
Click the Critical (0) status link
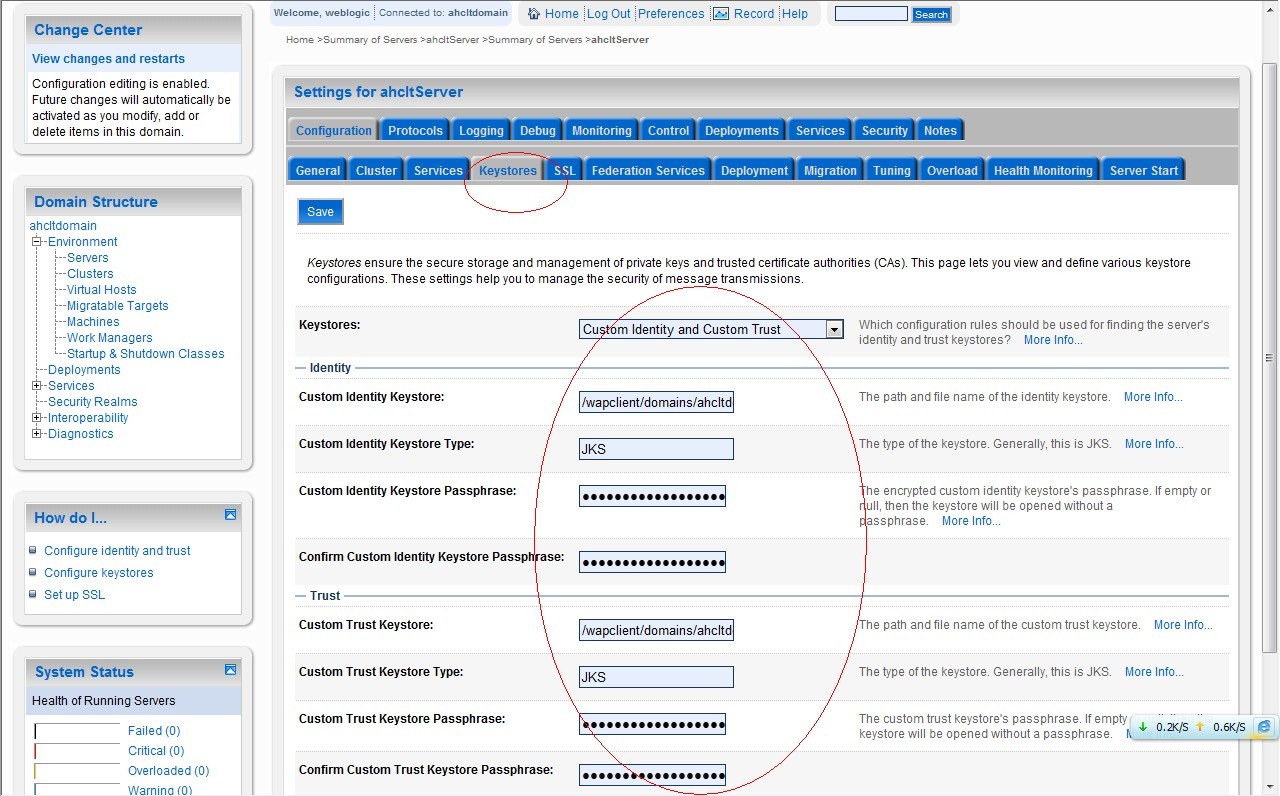pyautogui.click(x=156, y=751)
